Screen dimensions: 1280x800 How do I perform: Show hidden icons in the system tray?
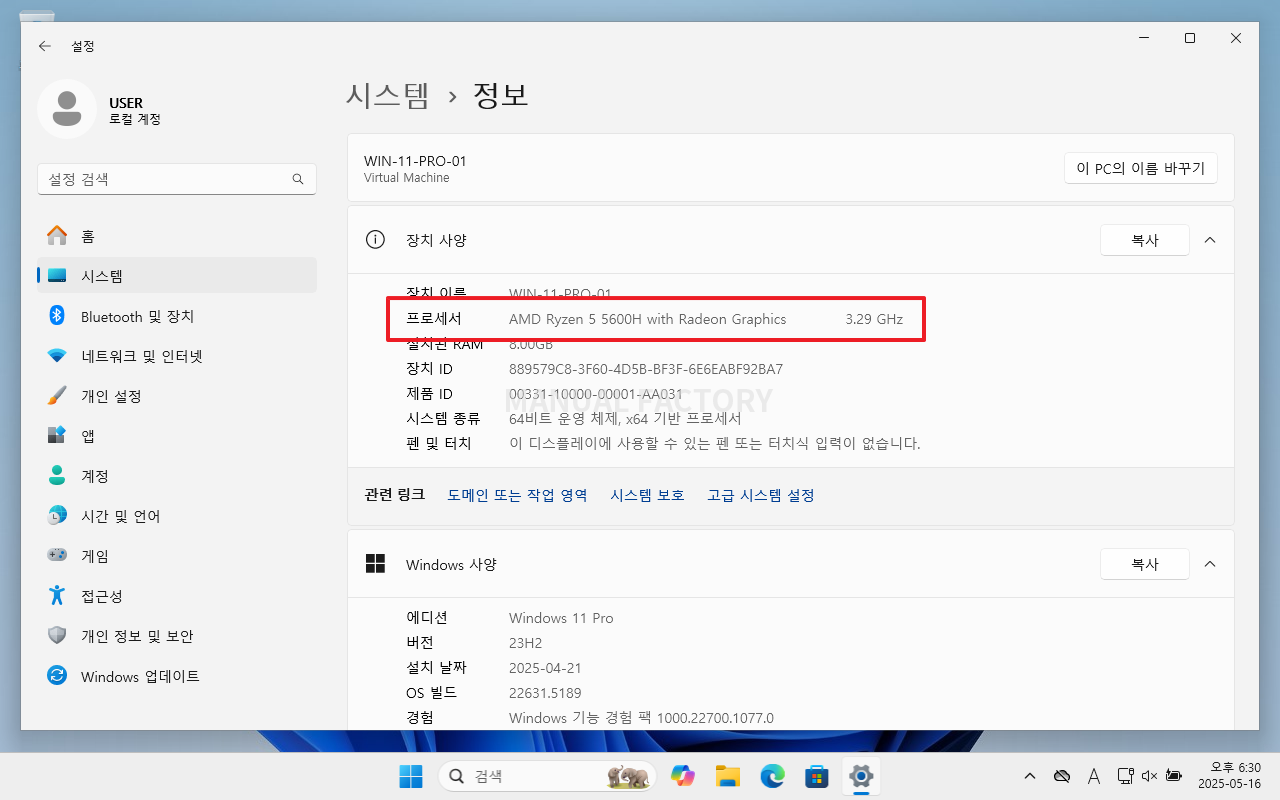(1029, 775)
